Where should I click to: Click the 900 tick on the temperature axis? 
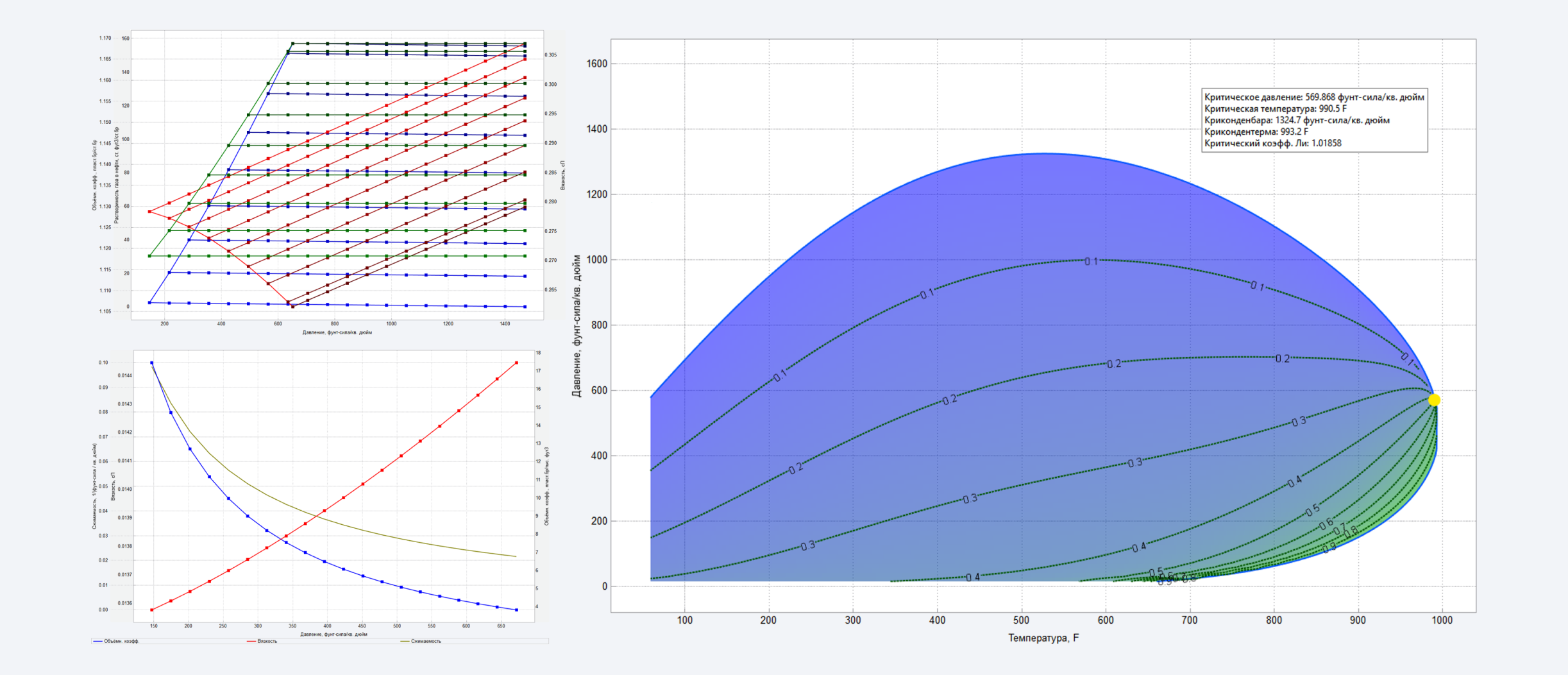1358,620
